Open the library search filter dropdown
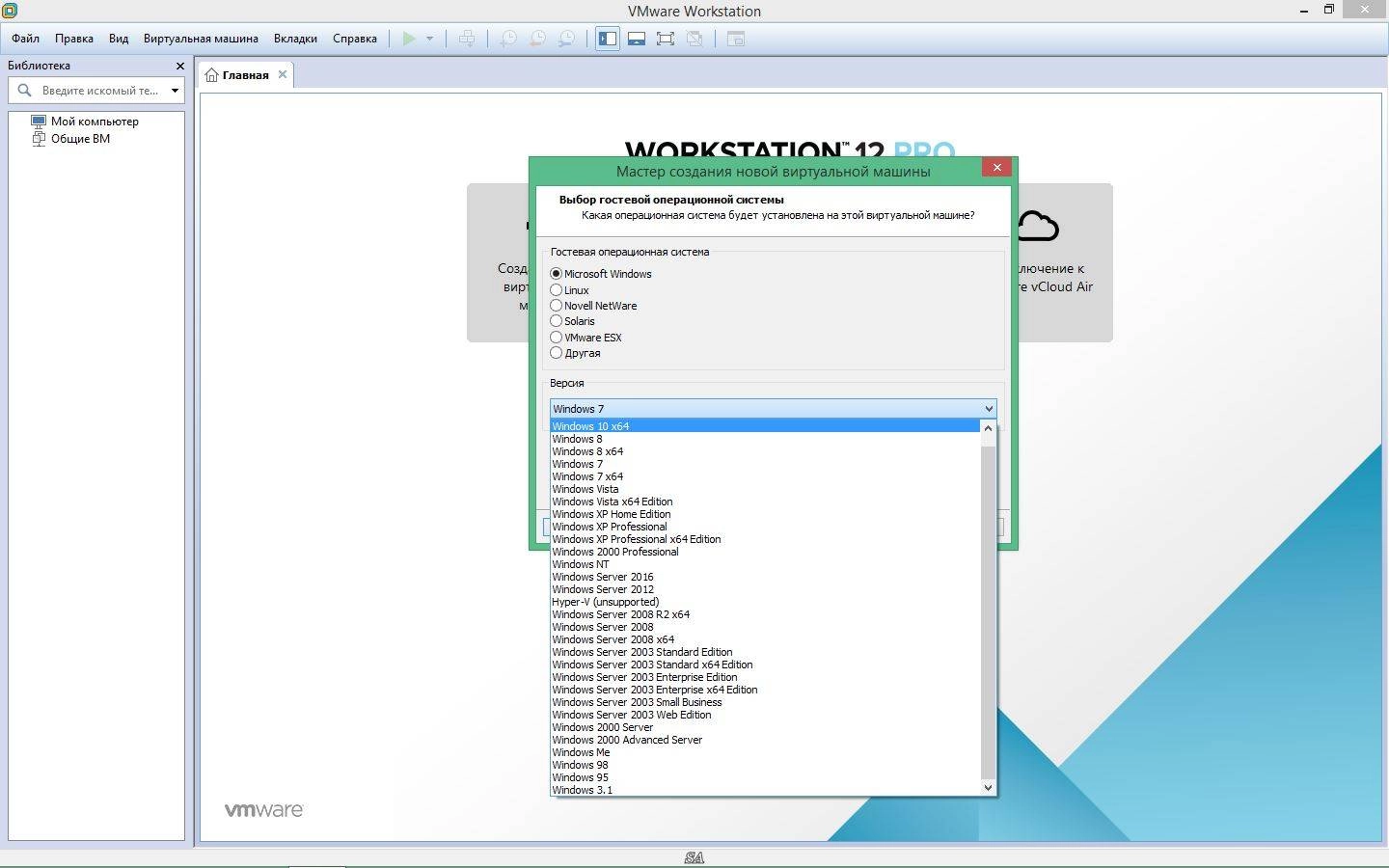Screen dimensions: 1389x868 (x=175, y=91)
